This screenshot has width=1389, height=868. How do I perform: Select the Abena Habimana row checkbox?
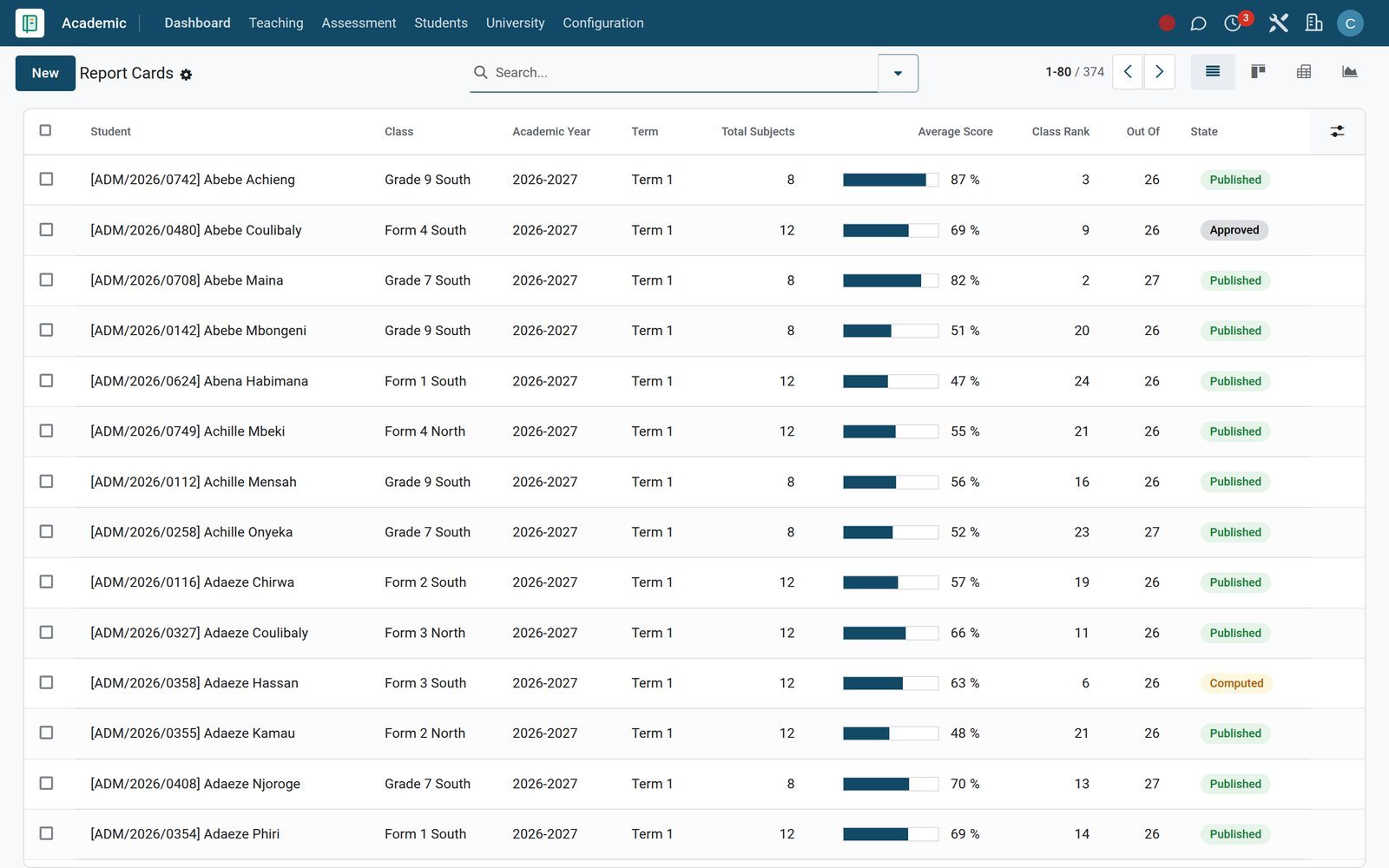46,380
